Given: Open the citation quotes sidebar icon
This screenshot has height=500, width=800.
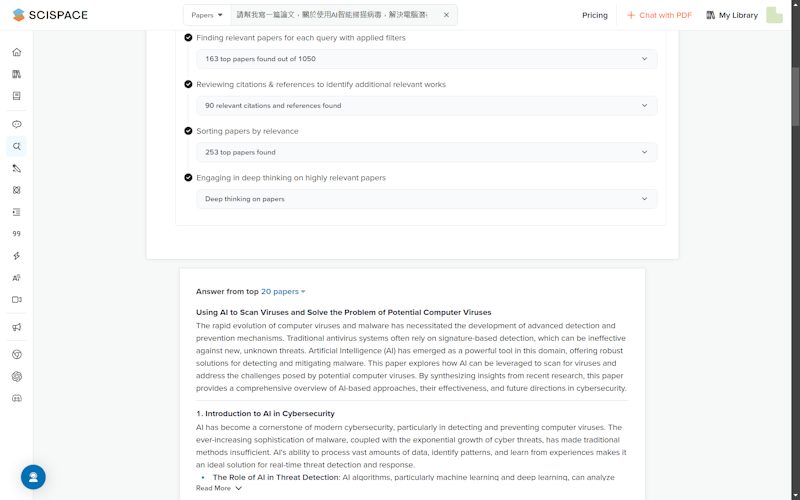Looking at the screenshot, I should [16, 234].
